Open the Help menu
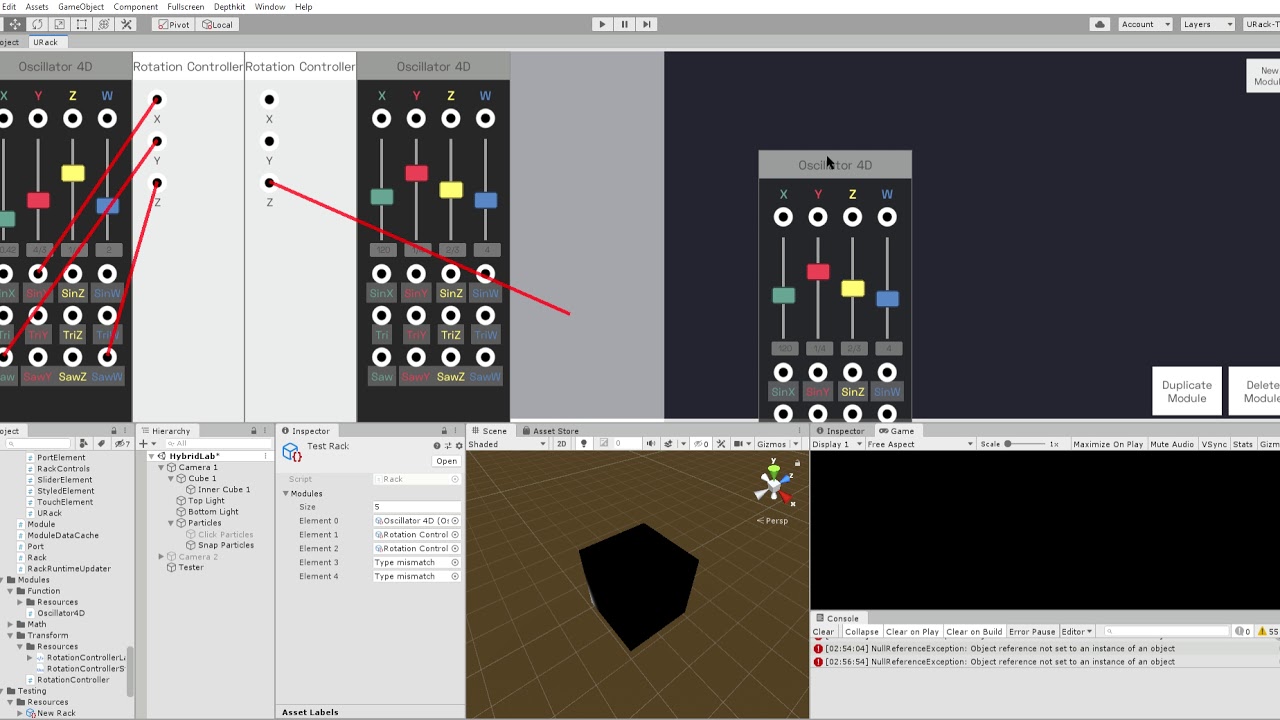The width and height of the screenshot is (1280, 720). click(x=303, y=7)
